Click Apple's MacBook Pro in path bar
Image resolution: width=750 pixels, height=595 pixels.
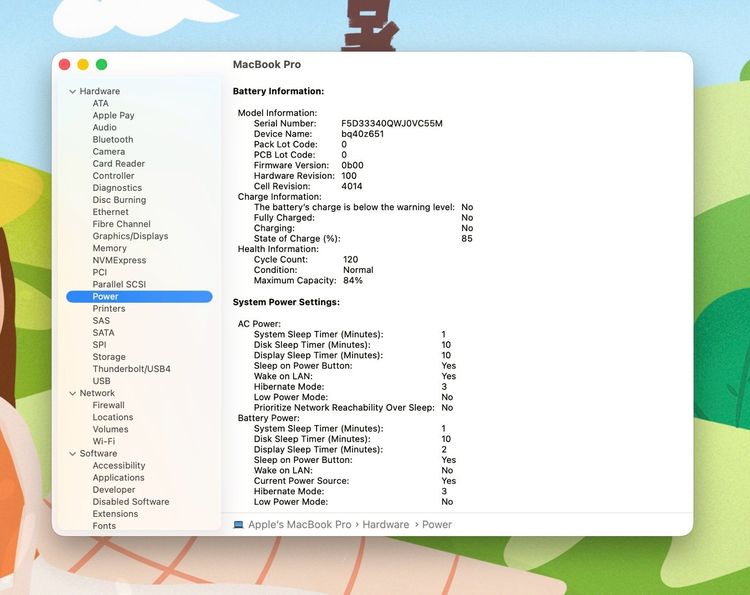pyautogui.click(x=299, y=525)
